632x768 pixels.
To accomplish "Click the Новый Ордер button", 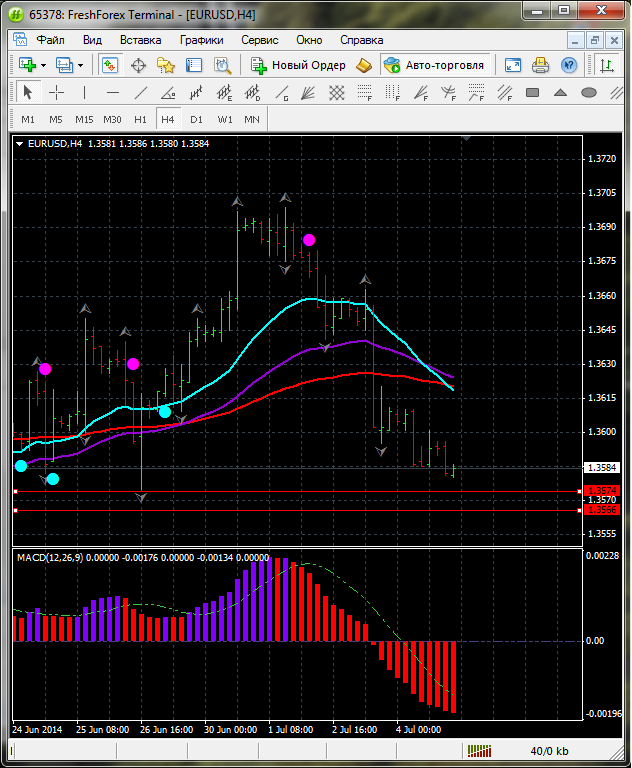I will pyautogui.click(x=298, y=65).
